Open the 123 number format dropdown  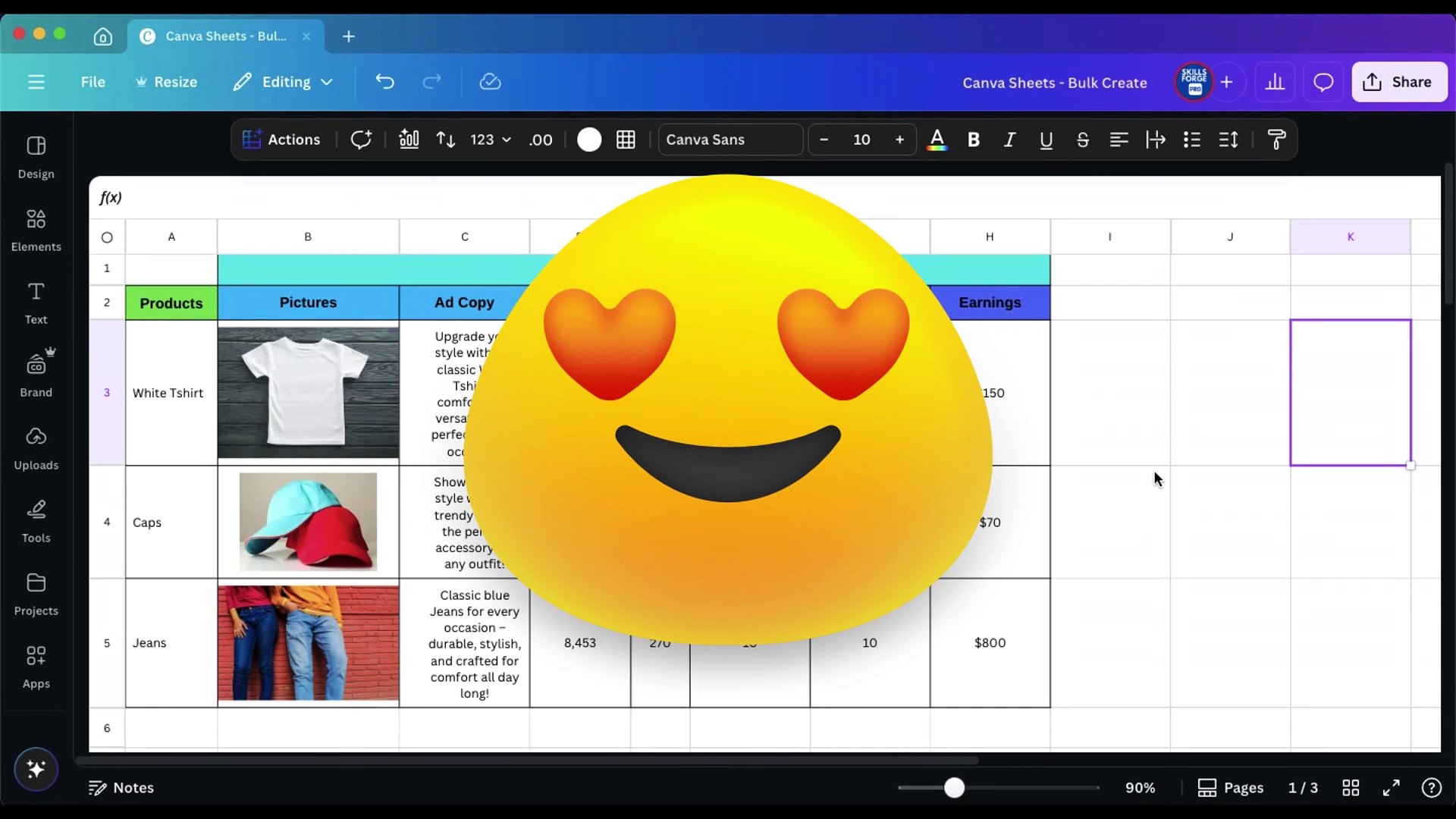point(489,140)
